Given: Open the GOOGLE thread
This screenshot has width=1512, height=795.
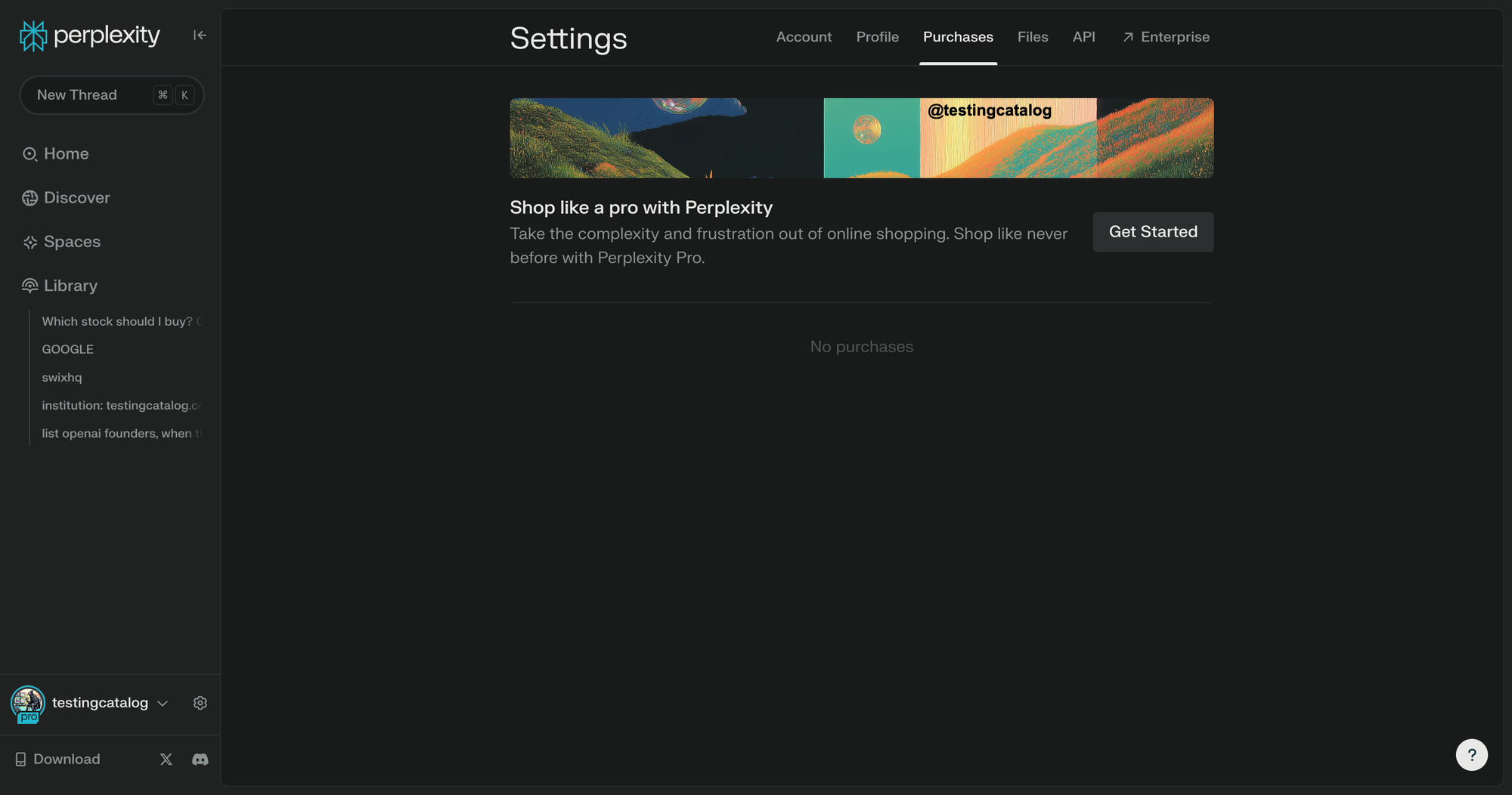Looking at the screenshot, I should pyautogui.click(x=68, y=349).
